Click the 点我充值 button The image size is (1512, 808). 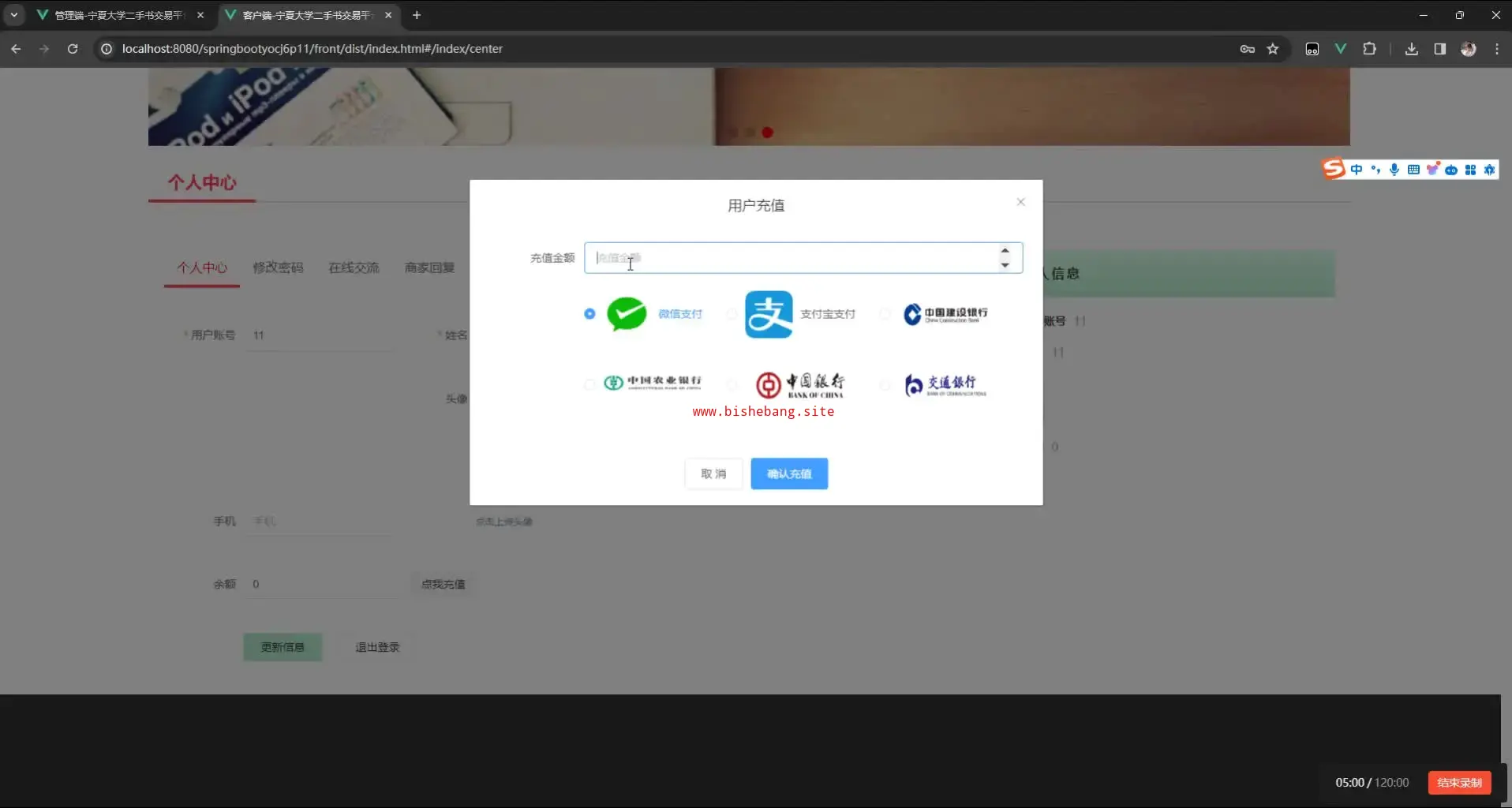tap(443, 584)
